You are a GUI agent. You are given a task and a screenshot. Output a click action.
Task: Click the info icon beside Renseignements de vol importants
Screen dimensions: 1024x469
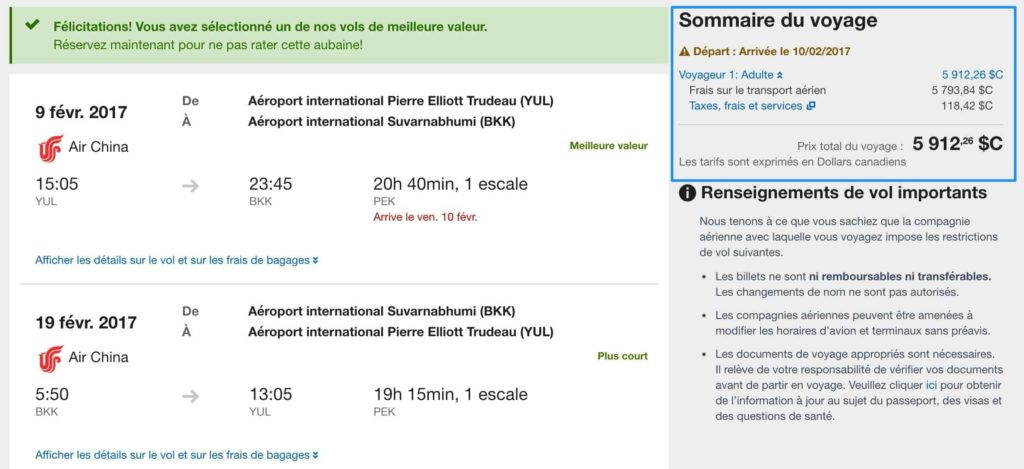click(687, 193)
